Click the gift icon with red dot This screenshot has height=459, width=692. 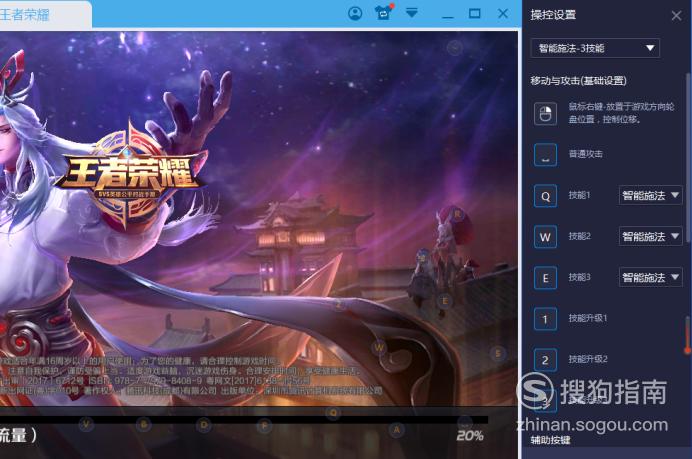tap(384, 13)
